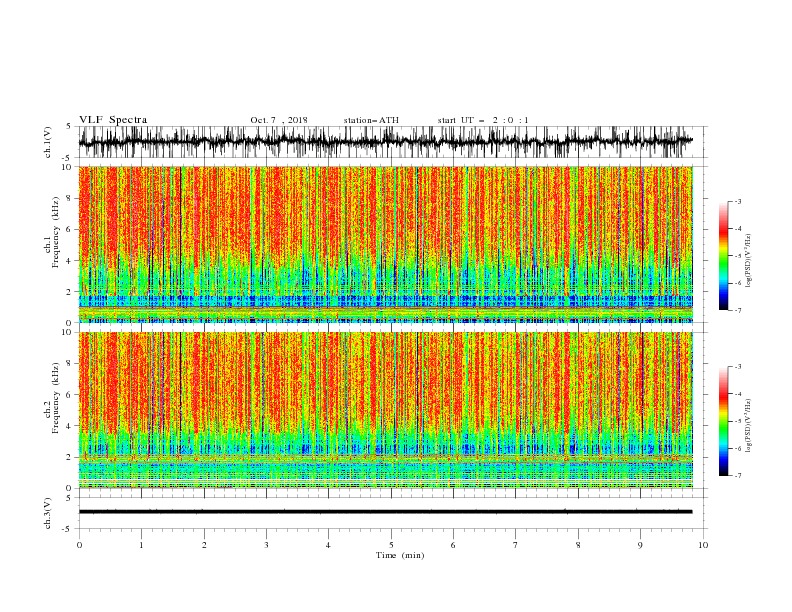The image size is (792, 612).
Task: Click the ch.1 PSD color bar
Action: click(x=723, y=256)
